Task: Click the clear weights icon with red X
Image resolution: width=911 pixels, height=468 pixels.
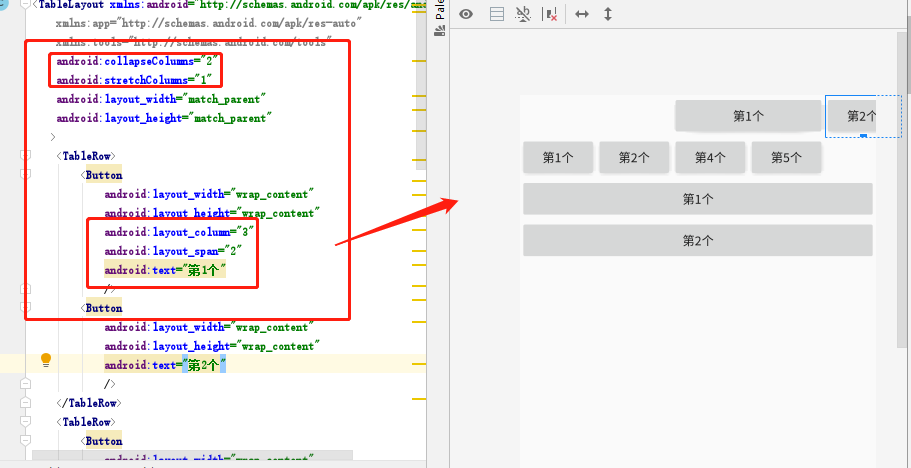Action: coord(550,14)
